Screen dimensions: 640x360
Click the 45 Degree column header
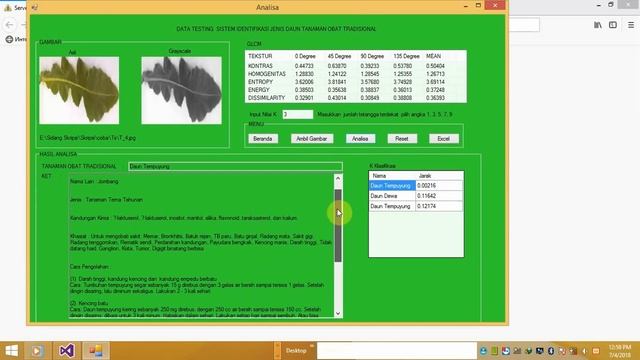tap(339, 56)
